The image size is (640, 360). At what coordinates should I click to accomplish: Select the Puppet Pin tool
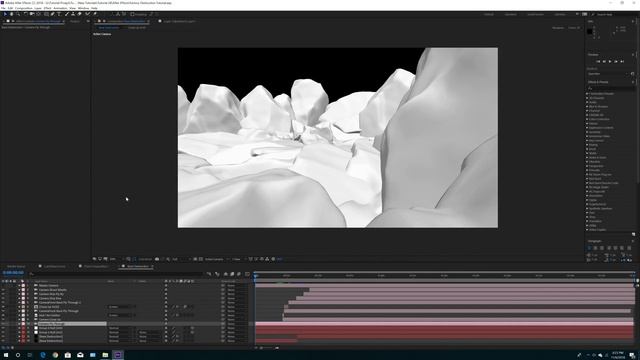coord(95,14)
